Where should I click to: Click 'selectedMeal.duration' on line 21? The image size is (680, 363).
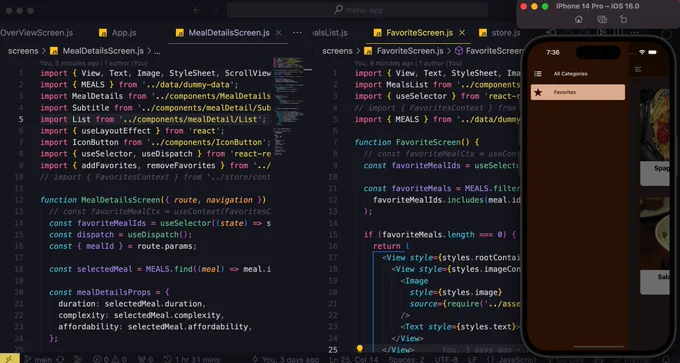point(153,304)
